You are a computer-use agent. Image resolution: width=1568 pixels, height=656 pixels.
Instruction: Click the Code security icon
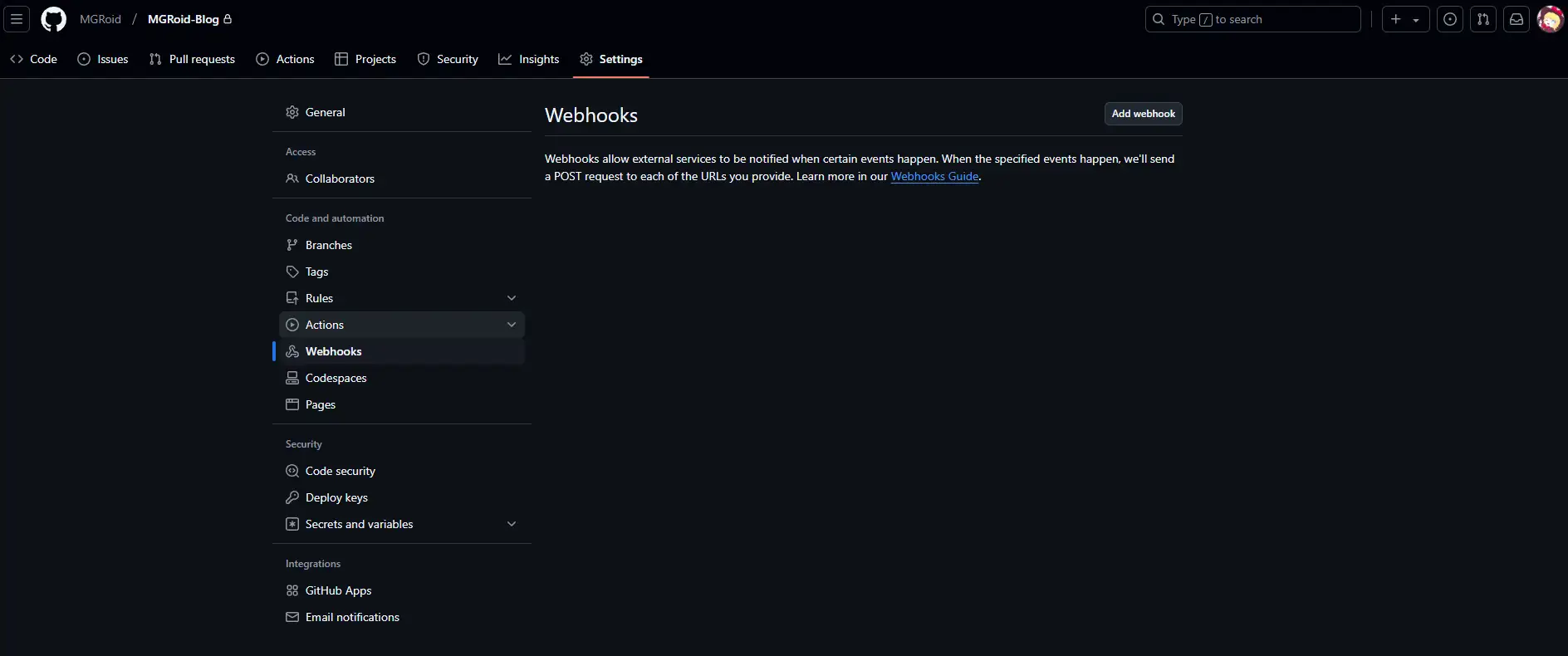(292, 471)
